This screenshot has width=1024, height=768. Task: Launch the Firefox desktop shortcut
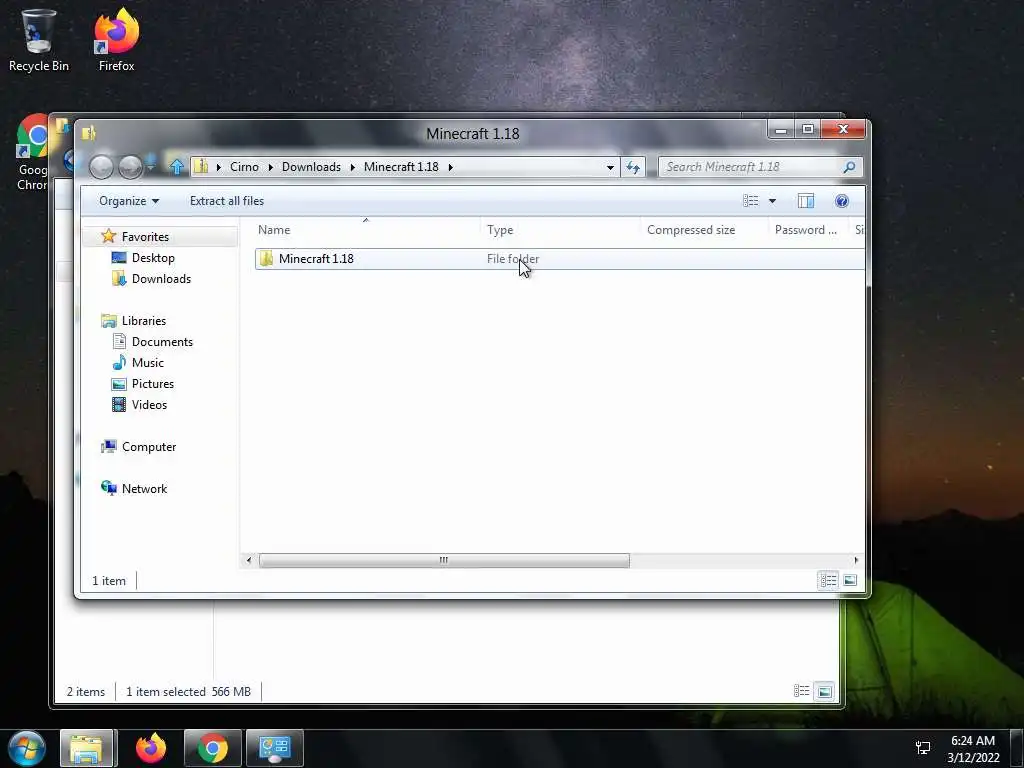coord(116,39)
